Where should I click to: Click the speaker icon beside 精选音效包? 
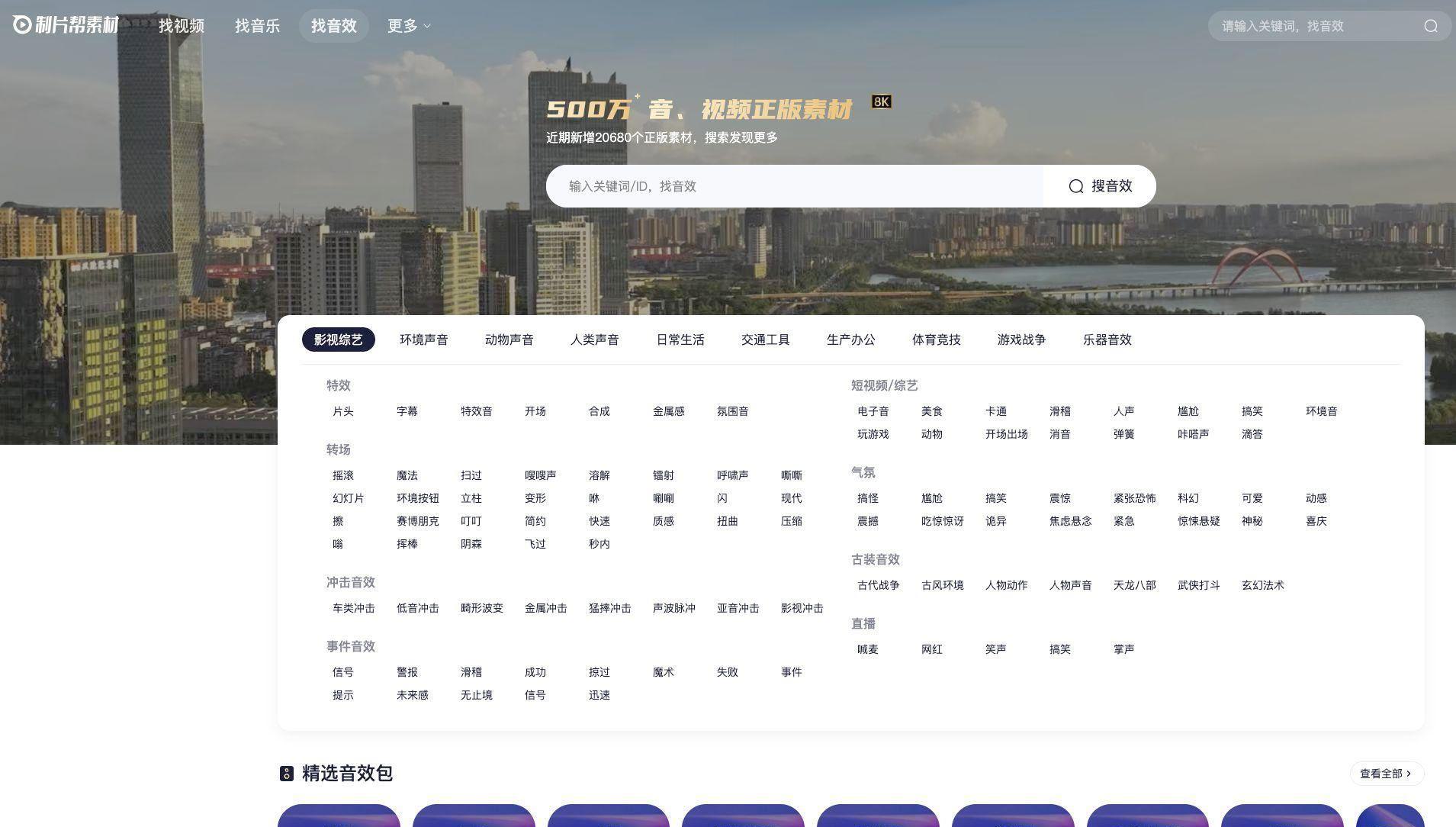click(286, 774)
